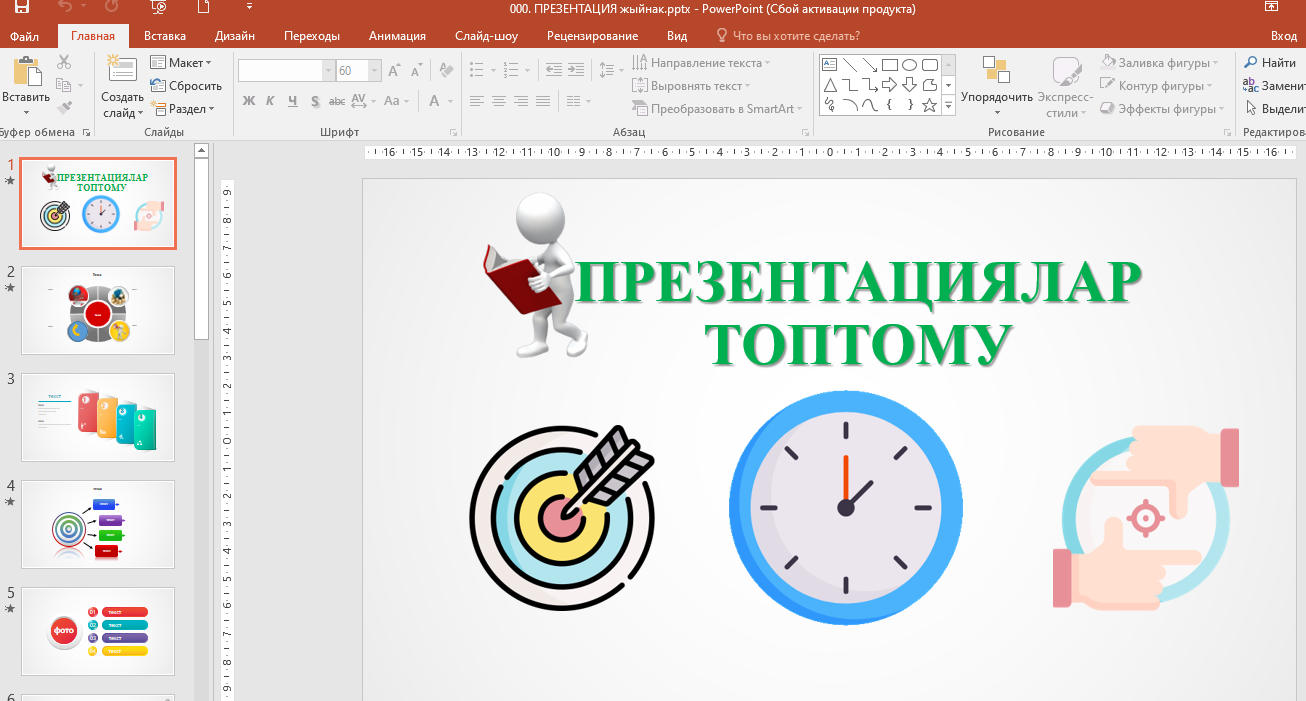The width and height of the screenshot is (1306, 701).
Task: Center align text
Action: click(499, 101)
